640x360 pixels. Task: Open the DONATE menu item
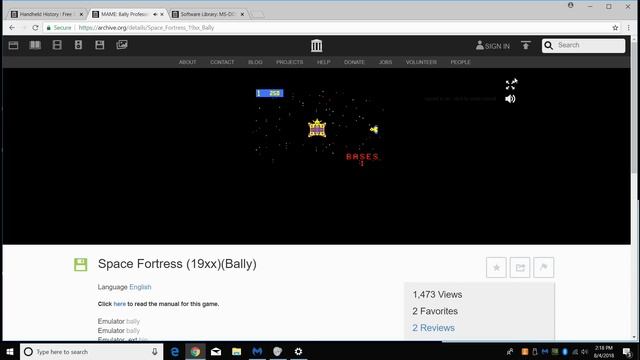coord(354,62)
